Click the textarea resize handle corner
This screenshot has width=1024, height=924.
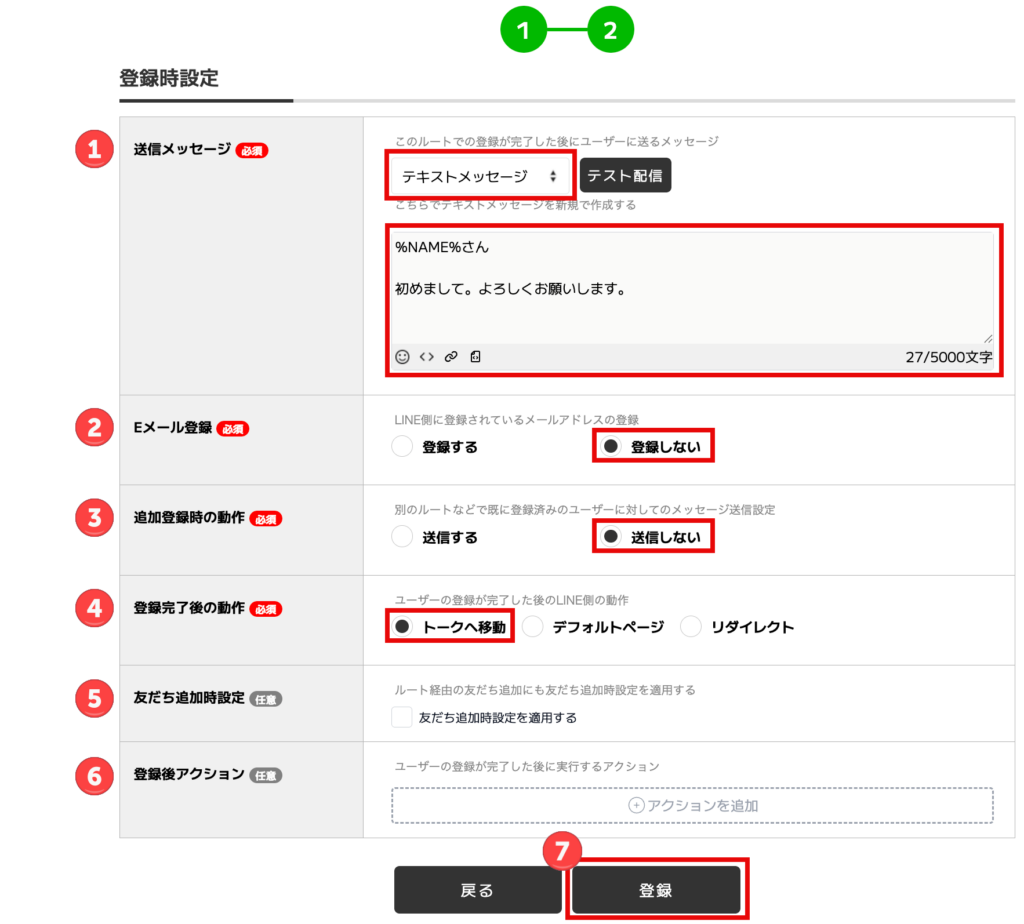click(x=988, y=338)
